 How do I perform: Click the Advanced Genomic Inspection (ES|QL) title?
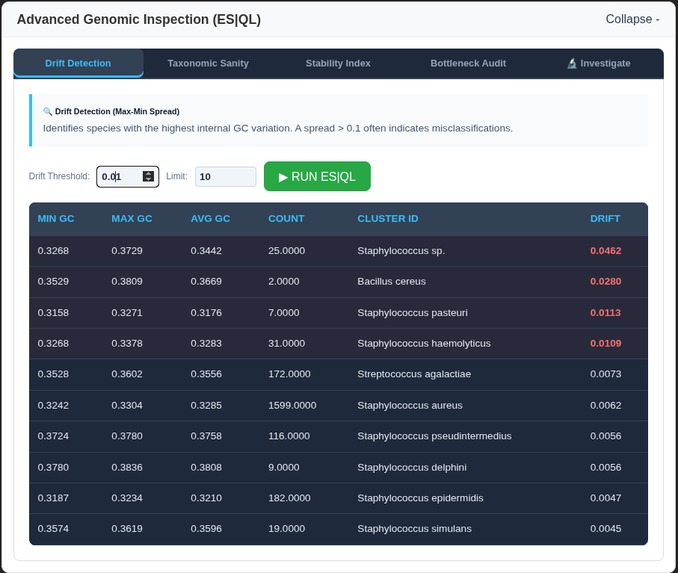(139, 19)
